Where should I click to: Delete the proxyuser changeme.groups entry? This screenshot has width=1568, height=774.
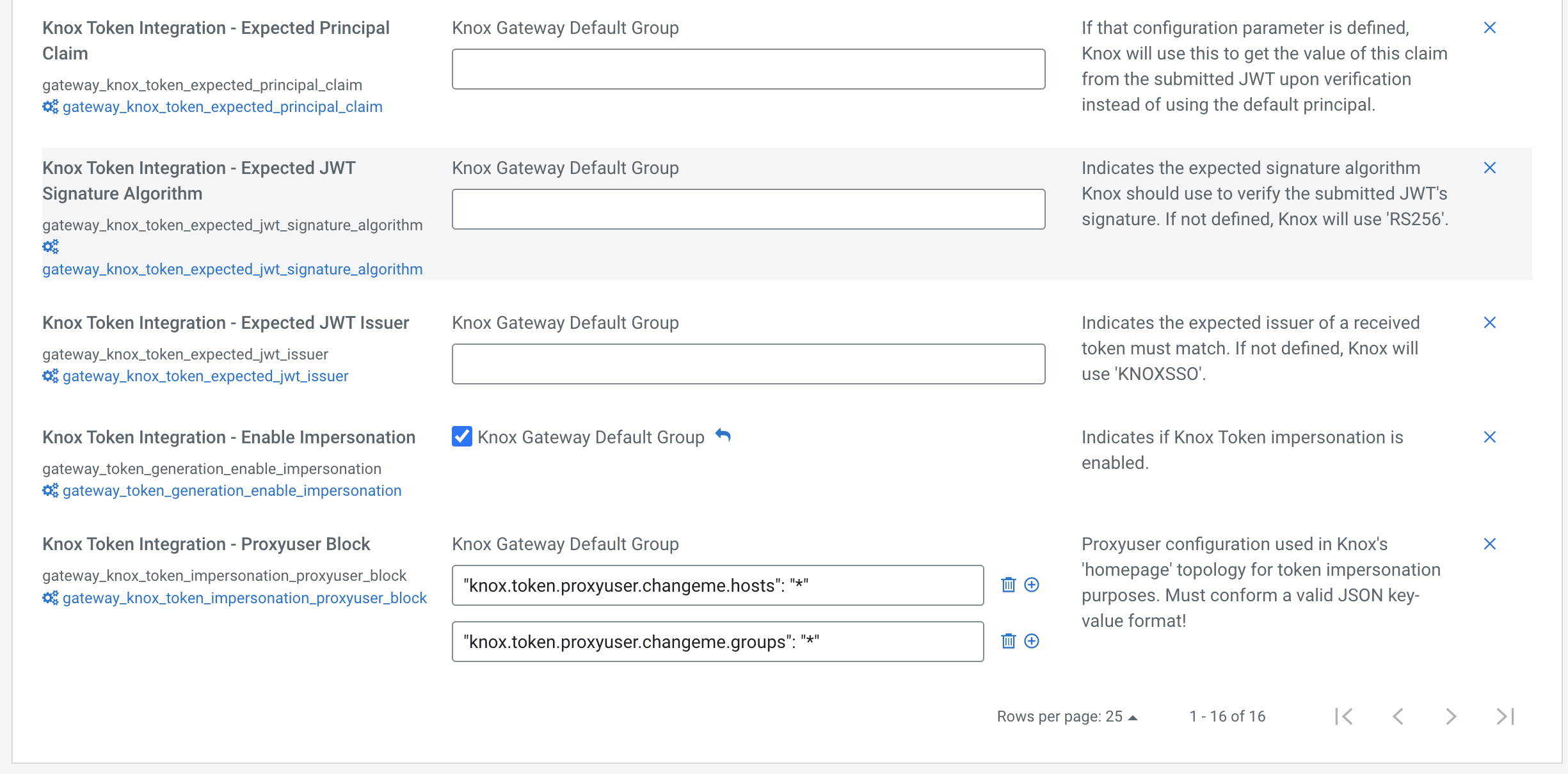(1008, 641)
